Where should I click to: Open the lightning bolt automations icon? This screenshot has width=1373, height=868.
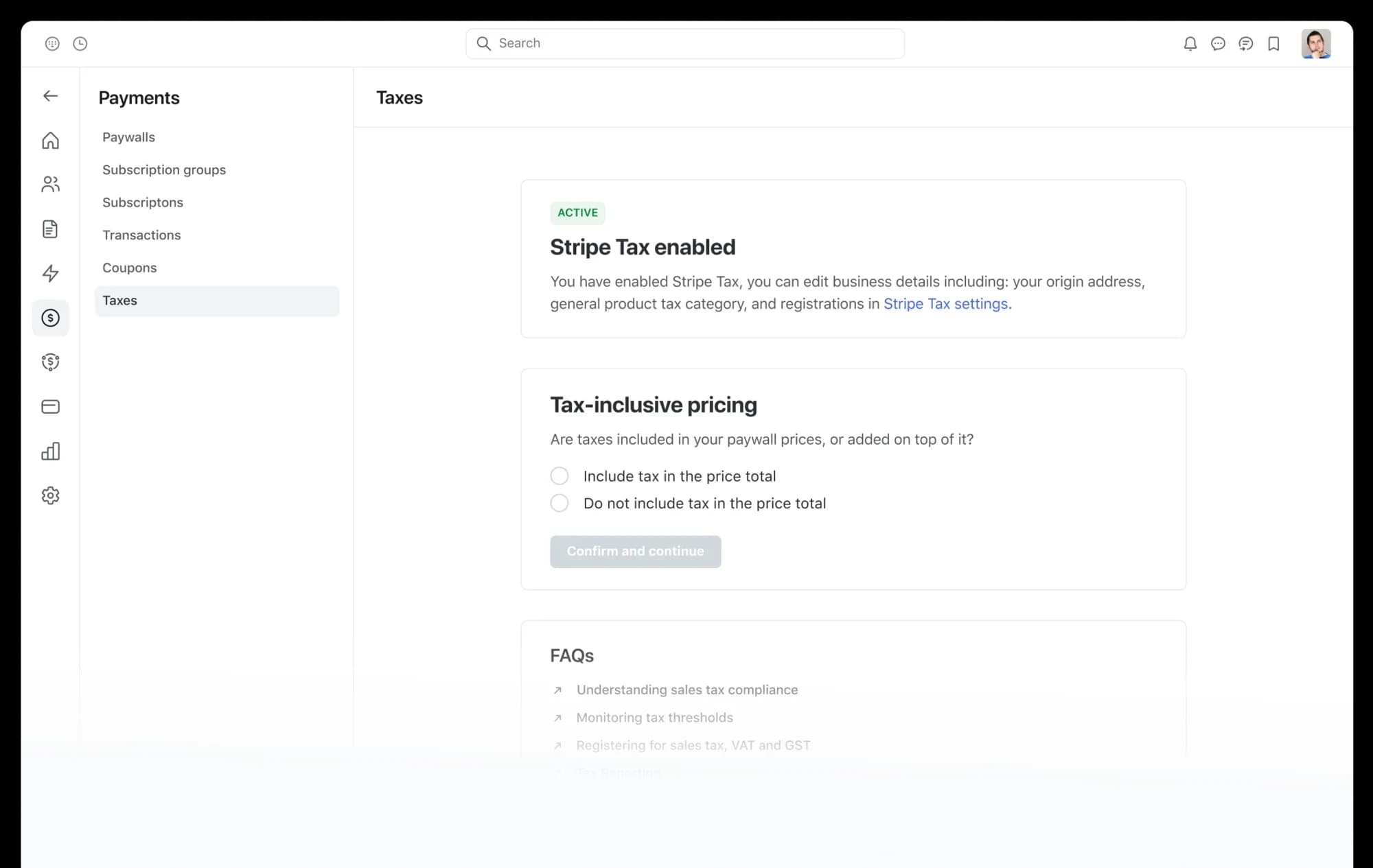50,274
